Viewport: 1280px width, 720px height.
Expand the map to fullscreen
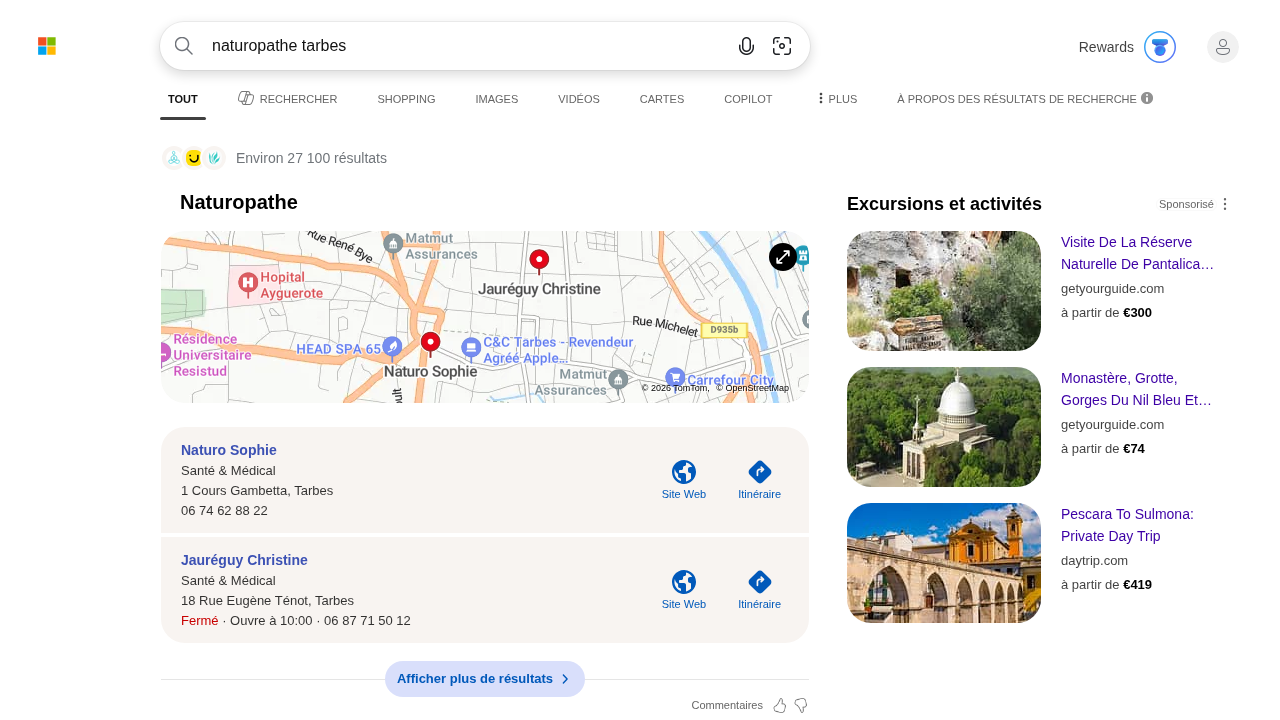click(x=782, y=256)
